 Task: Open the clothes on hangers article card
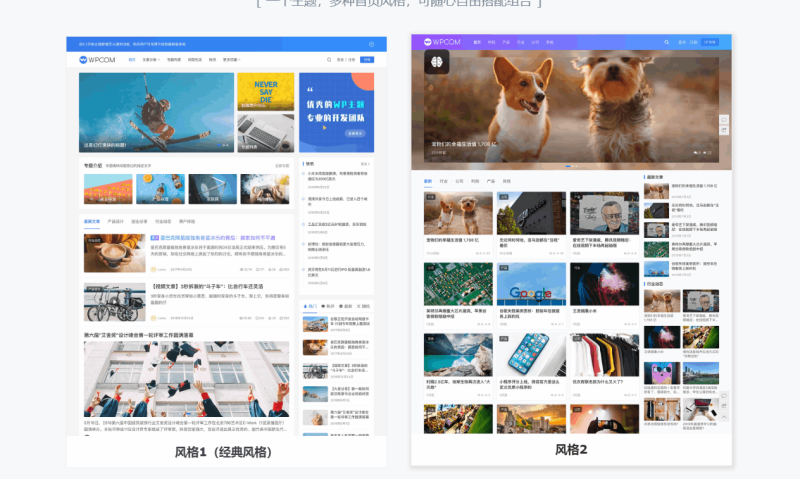[605, 366]
